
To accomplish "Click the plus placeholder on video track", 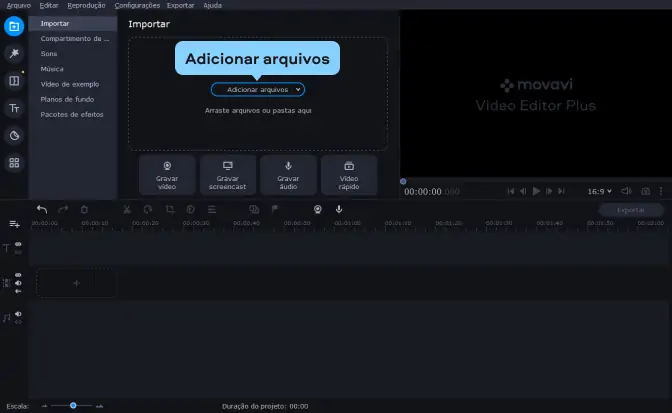I will 76,283.
